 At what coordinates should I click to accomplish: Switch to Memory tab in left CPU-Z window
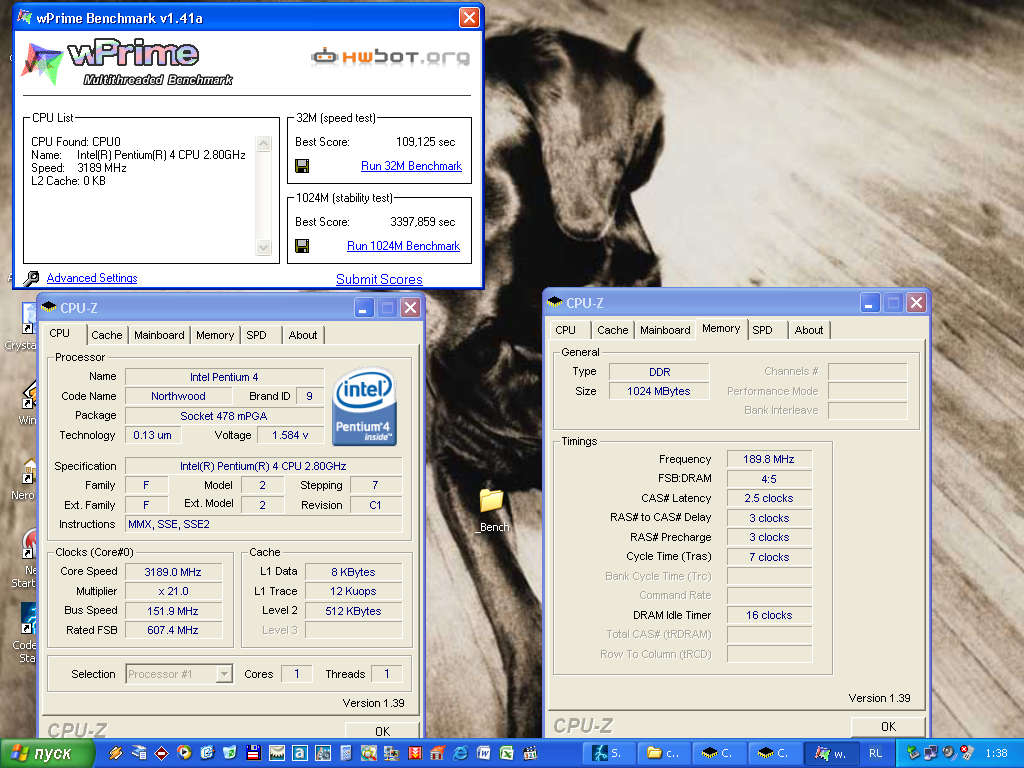[215, 335]
